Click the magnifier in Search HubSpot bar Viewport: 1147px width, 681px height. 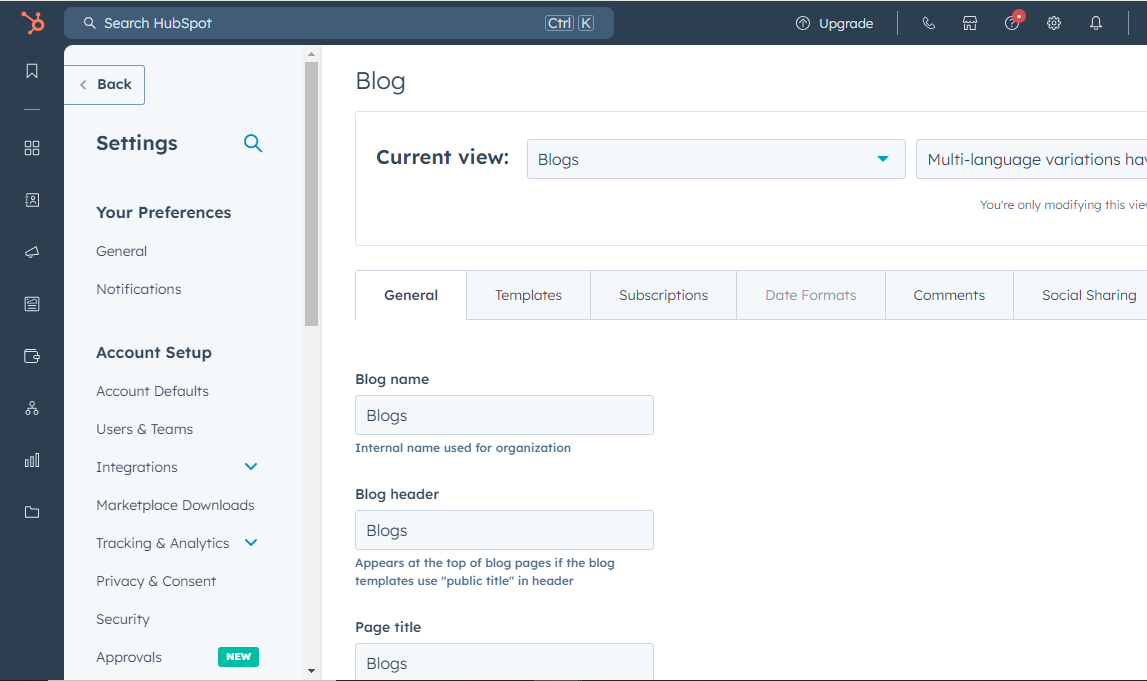coord(89,23)
